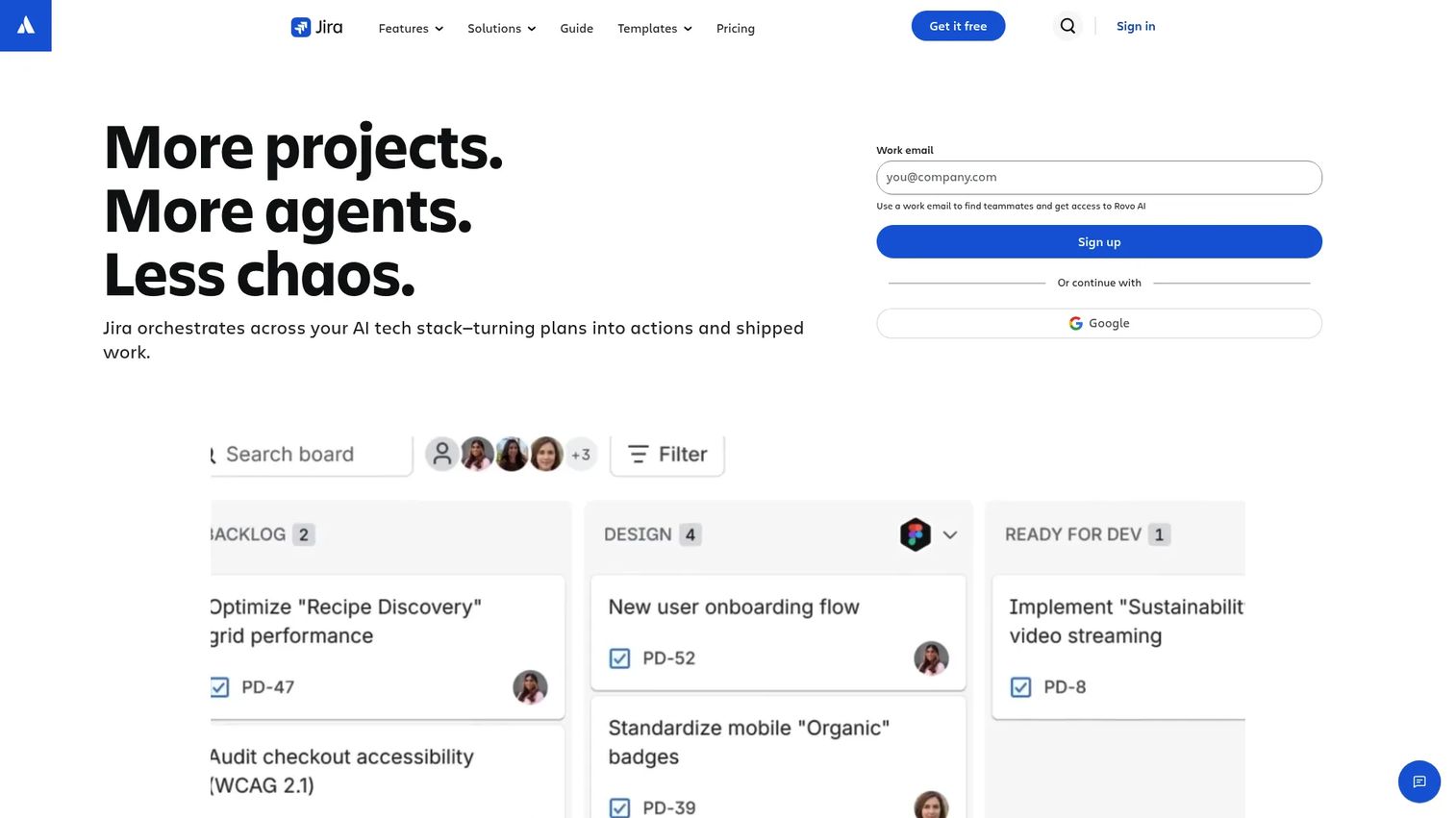Toggle the PD-52 task checkbox
This screenshot has height=818, width=1456.
(x=619, y=658)
